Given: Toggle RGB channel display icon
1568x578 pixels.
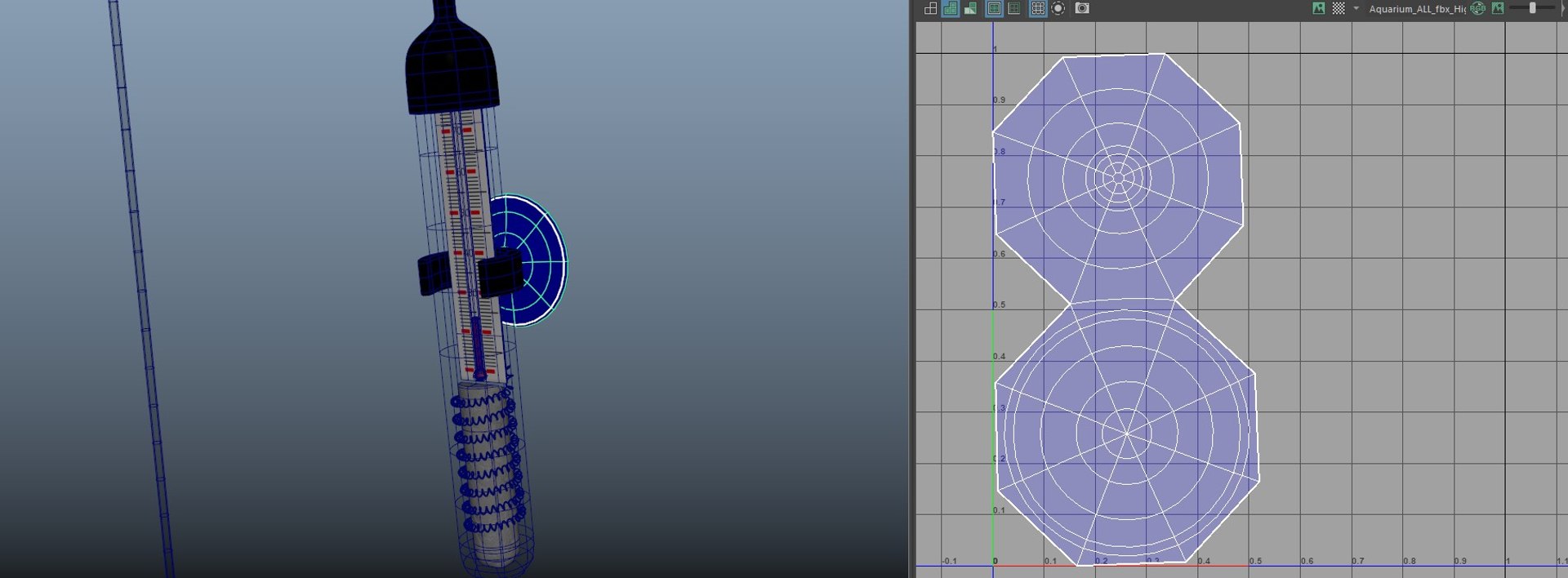Looking at the screenshot, I should tap(1478, 8).
